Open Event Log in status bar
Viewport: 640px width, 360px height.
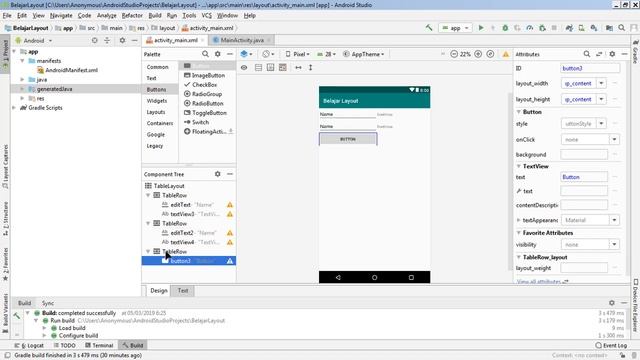pyautogui.click(x=611, y=345)
